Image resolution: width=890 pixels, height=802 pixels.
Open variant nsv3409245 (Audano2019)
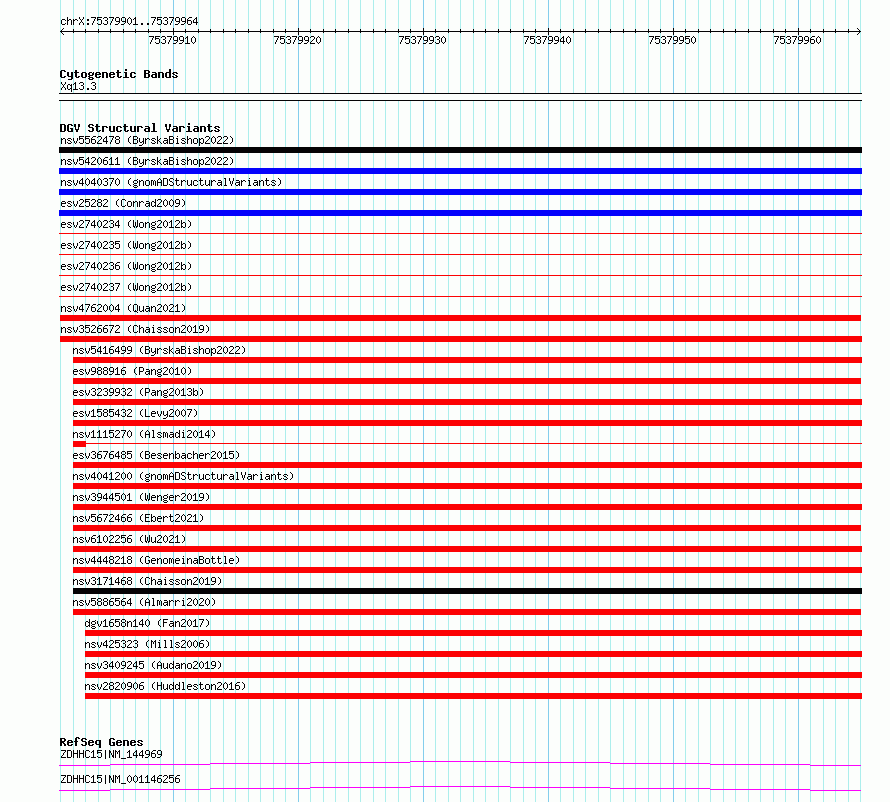coord(153,665)
